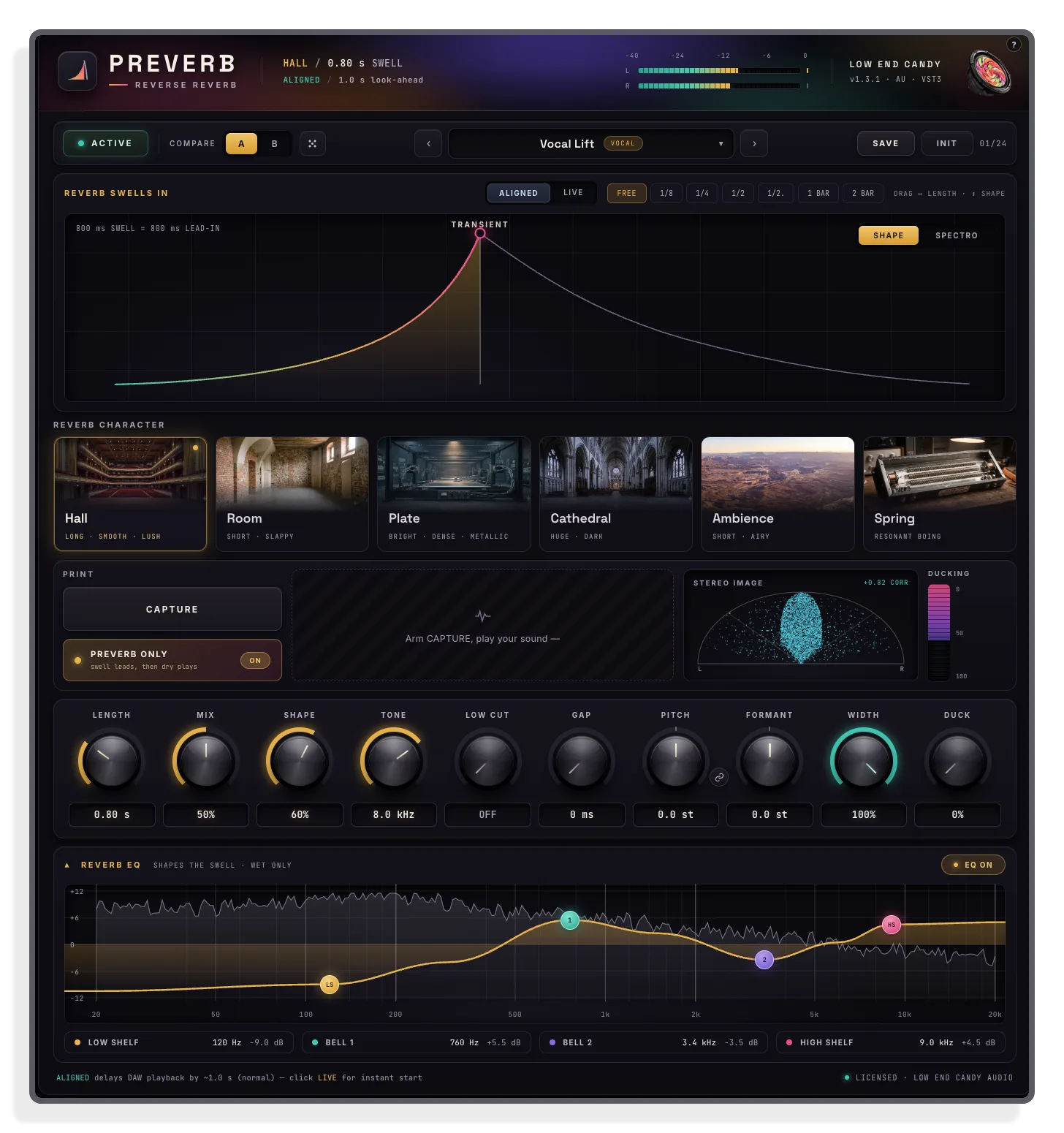Switch to SHAPE view tab
The image size is (1064, 1133).
tap(889, 235)
